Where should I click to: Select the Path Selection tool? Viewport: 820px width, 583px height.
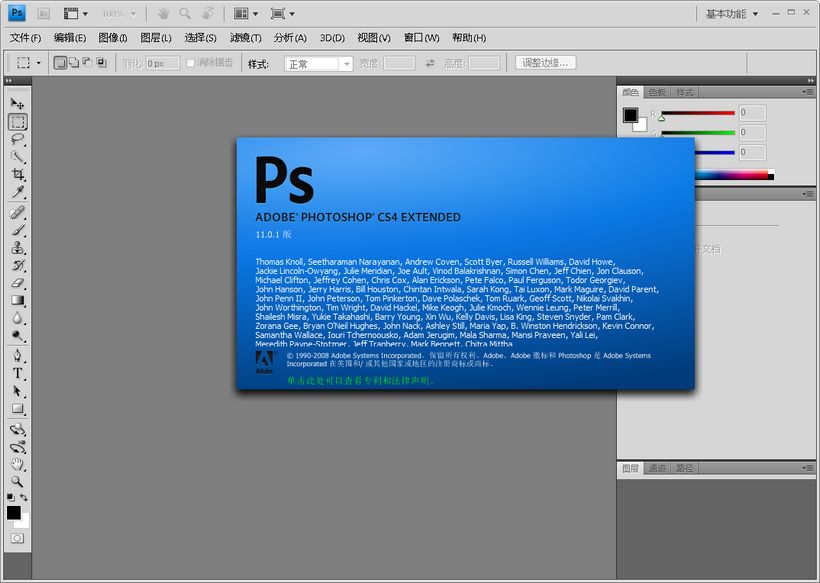(x=17, y=391)
